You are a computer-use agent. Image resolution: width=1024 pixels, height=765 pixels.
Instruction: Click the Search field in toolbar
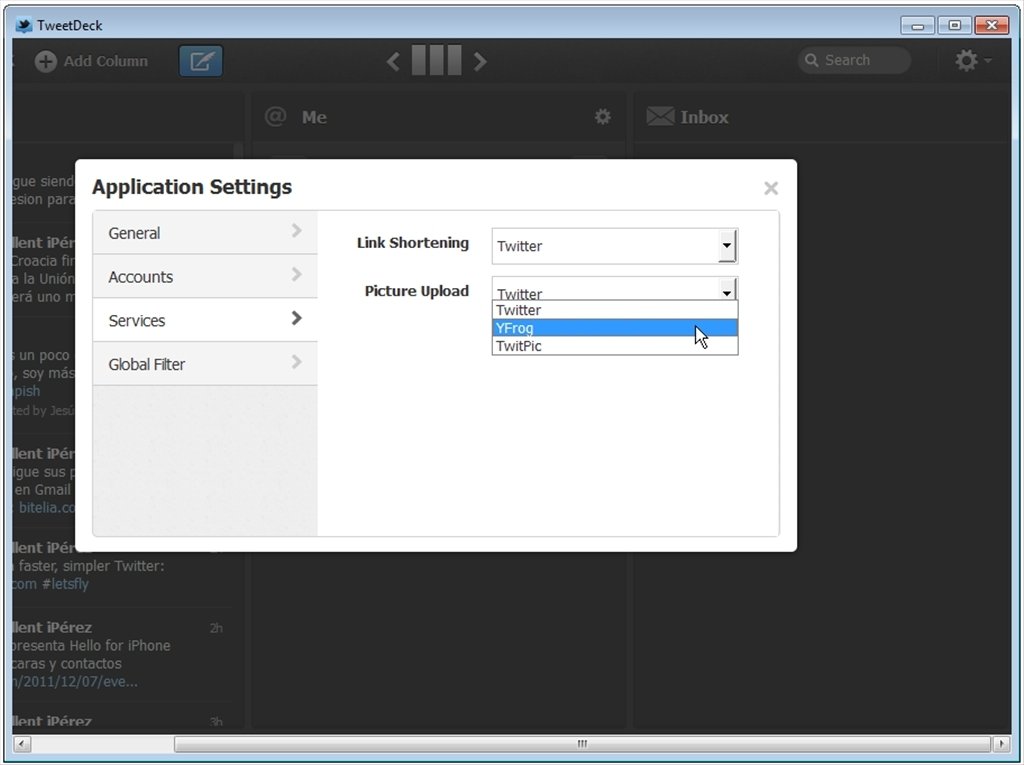pyautogui.click(x=854, y=60)
